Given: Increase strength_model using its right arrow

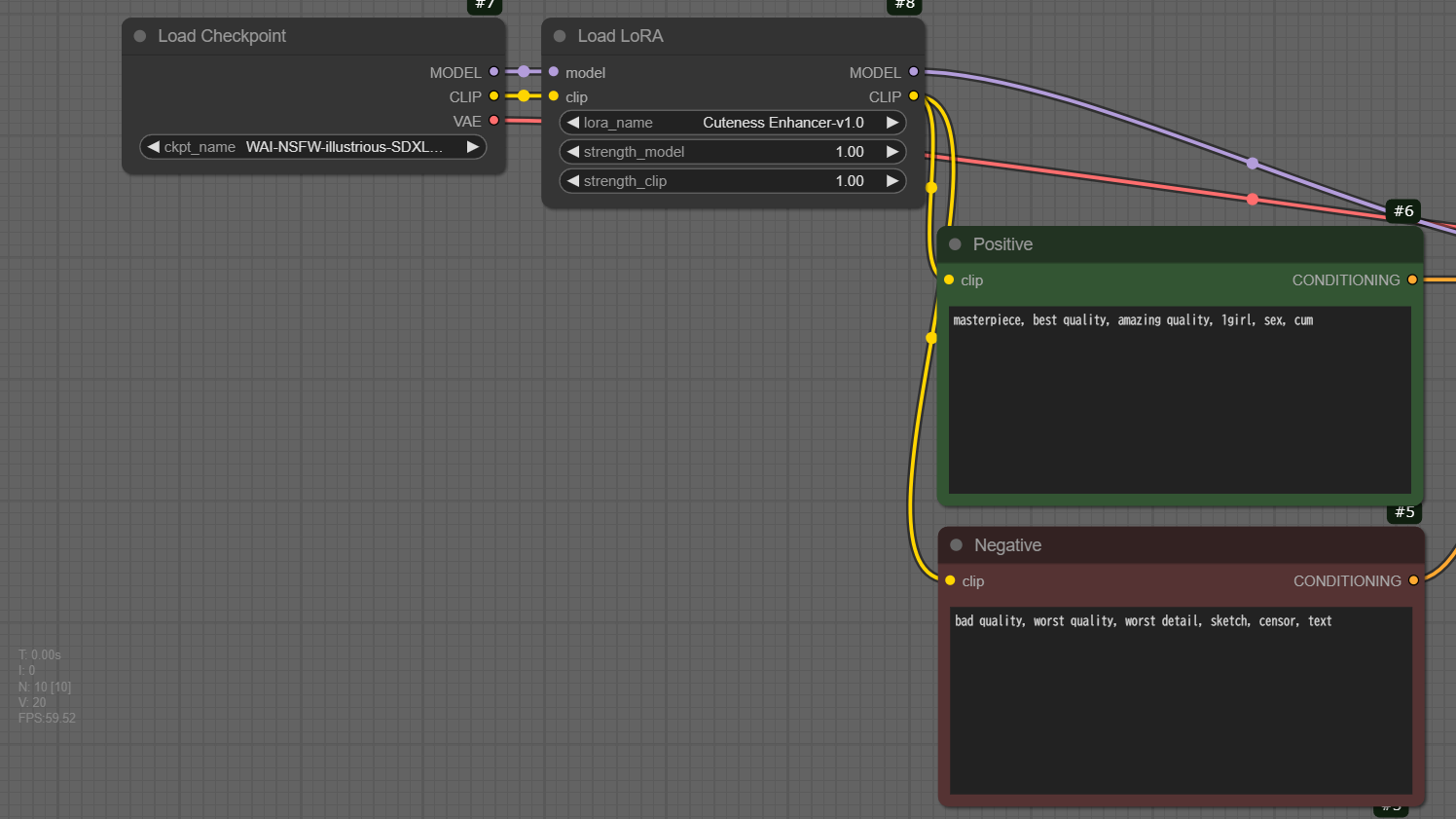Looking at the screenshot, I should pos(892,152).
